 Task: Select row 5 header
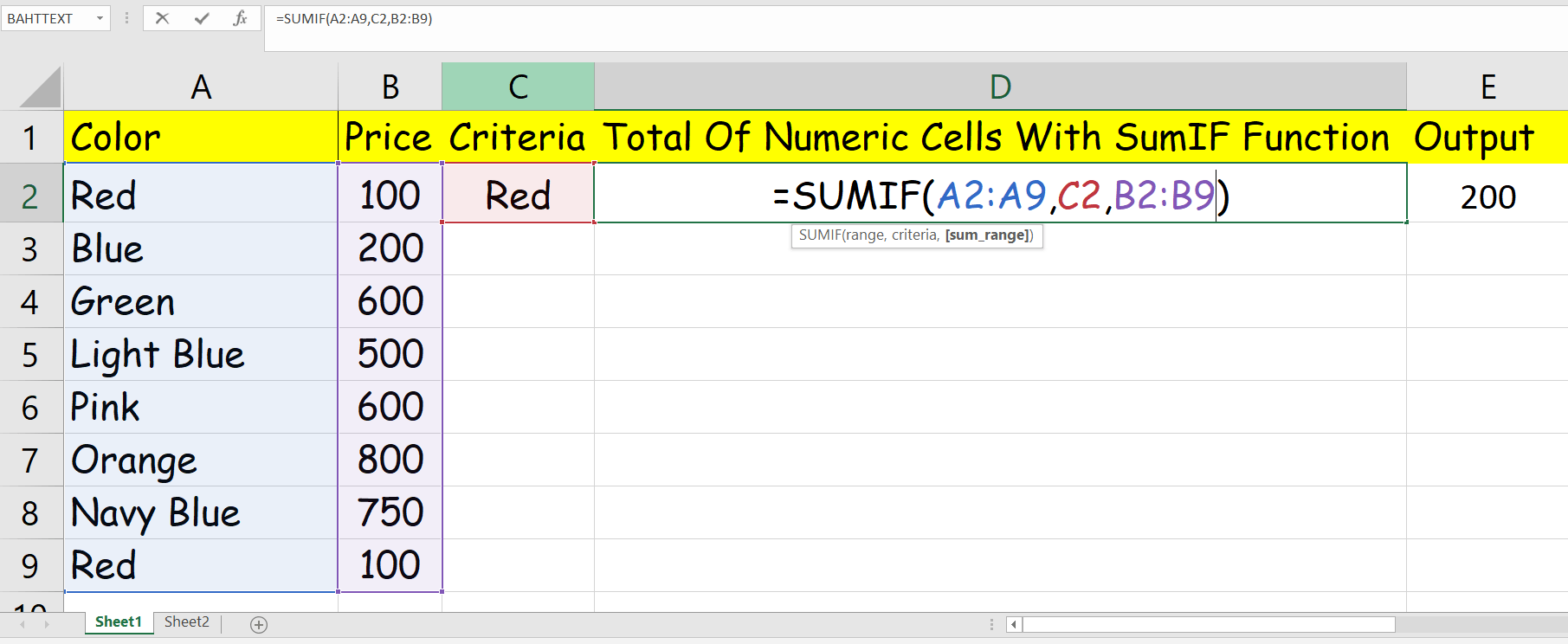pos(30,355)
